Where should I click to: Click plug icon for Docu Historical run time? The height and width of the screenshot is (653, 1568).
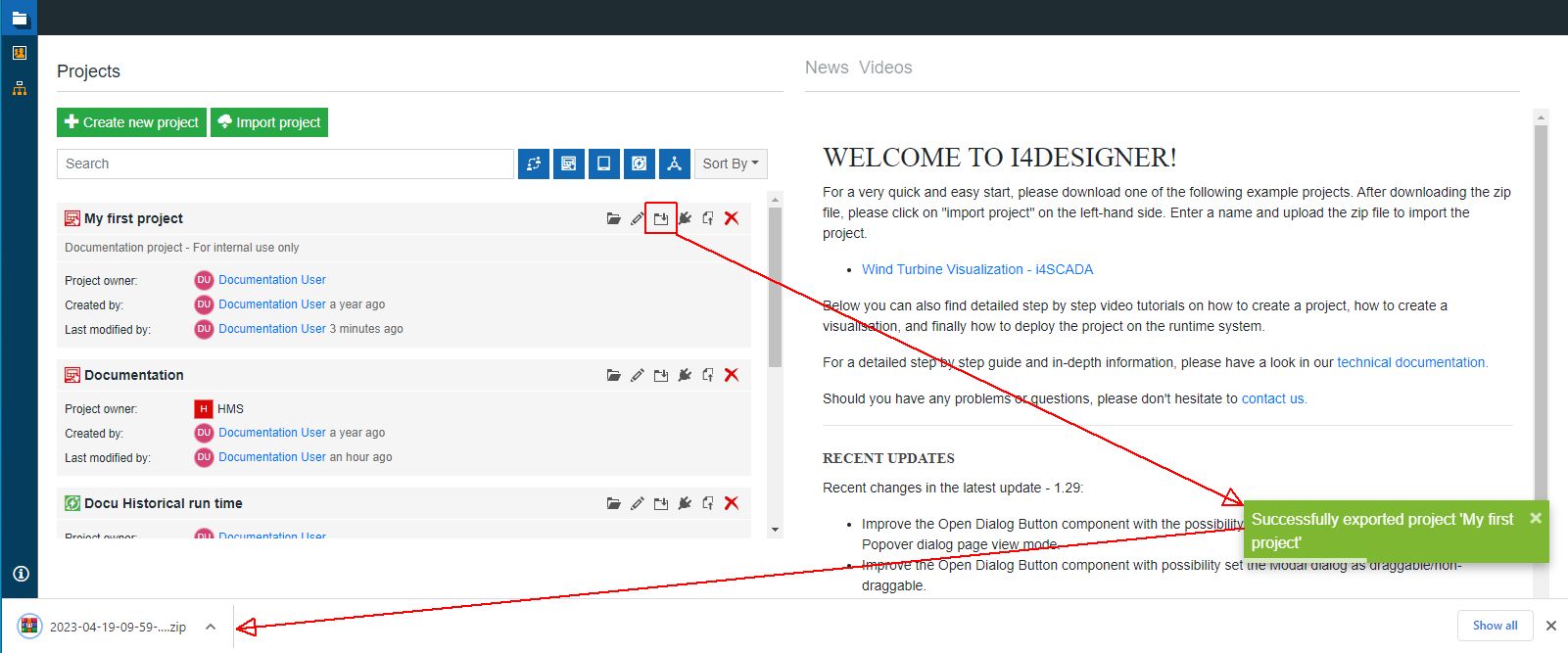click(685, 503)
